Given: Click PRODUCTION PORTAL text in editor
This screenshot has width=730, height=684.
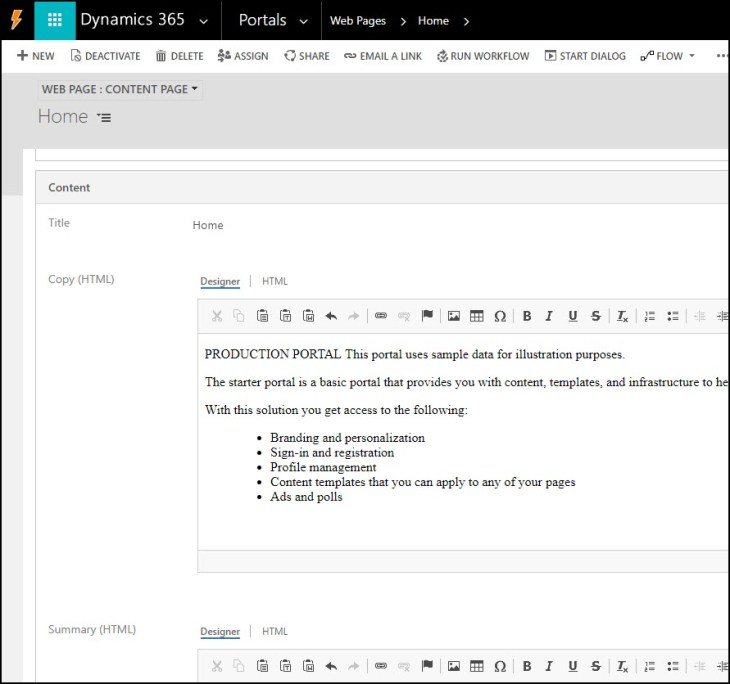Looking at the screenshot, I should tap(273, 354).
